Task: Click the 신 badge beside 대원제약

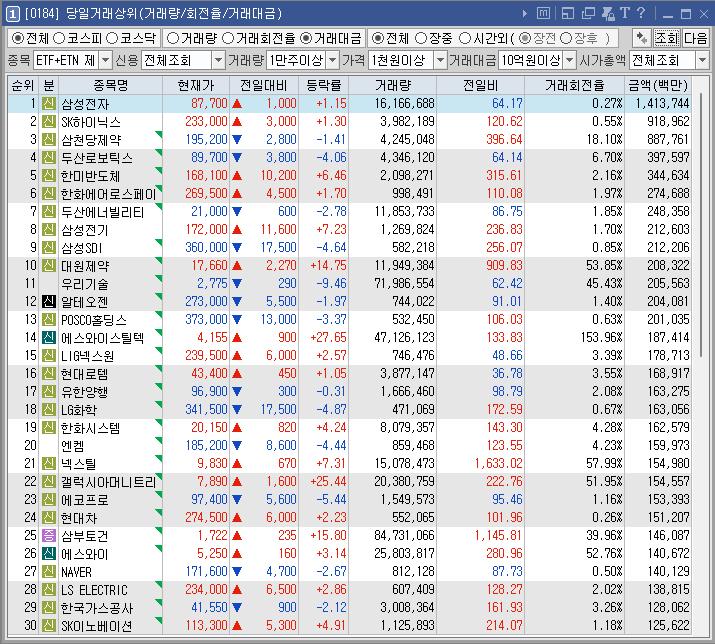Action: click(x=49, y=265)
